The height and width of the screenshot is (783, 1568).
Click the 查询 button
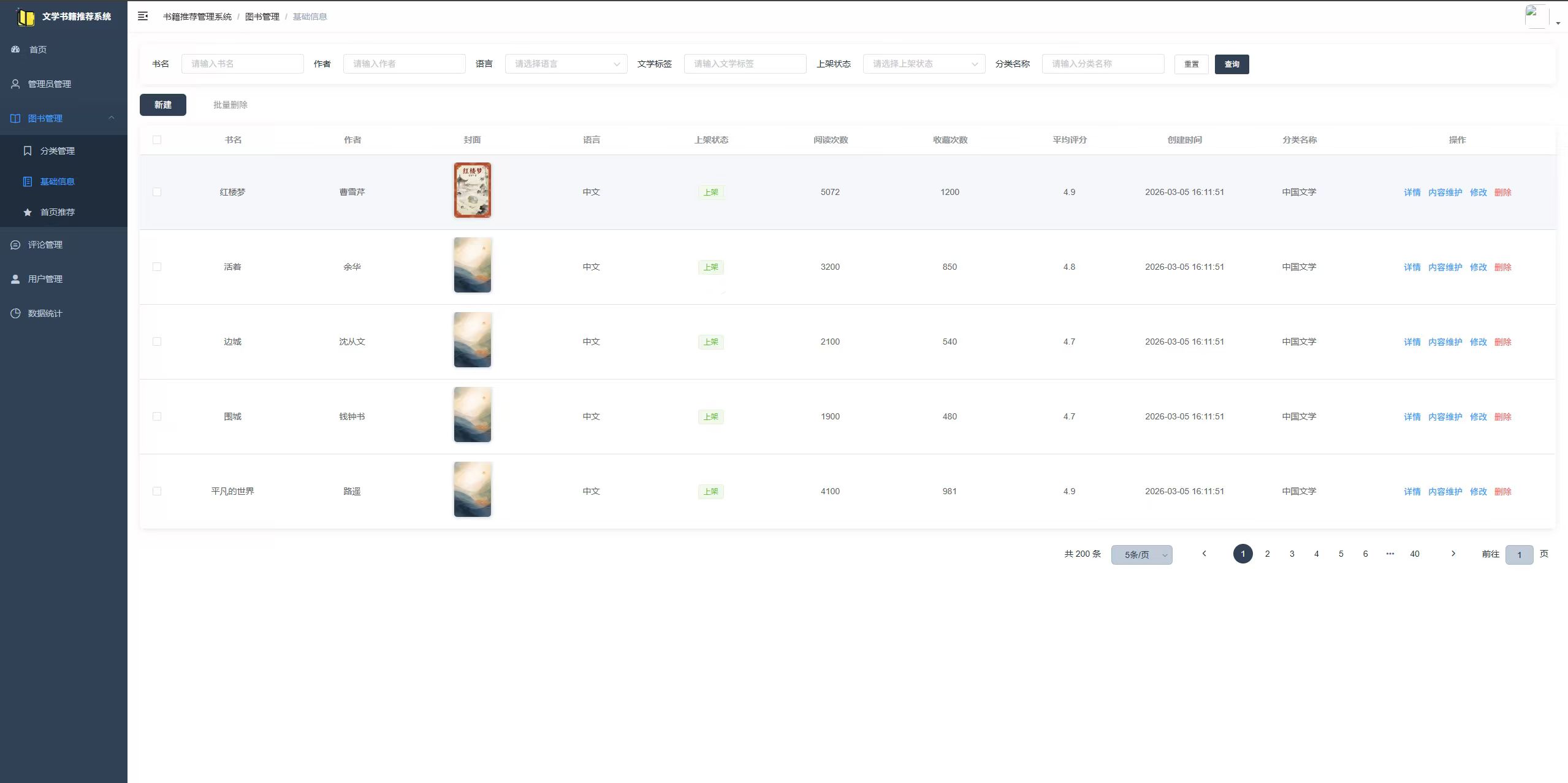coord(1232,64)
